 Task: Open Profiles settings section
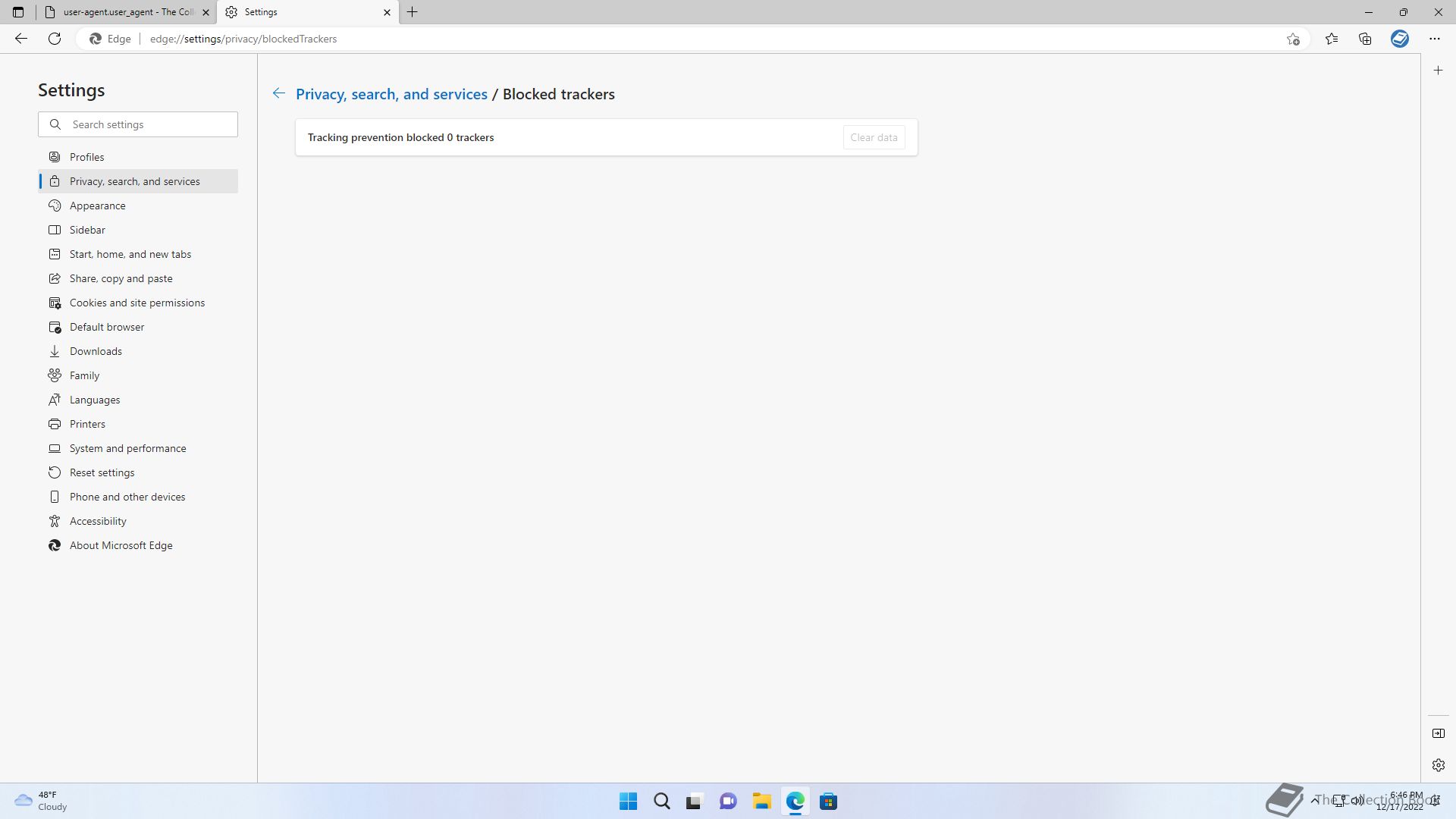click(138, 157)
